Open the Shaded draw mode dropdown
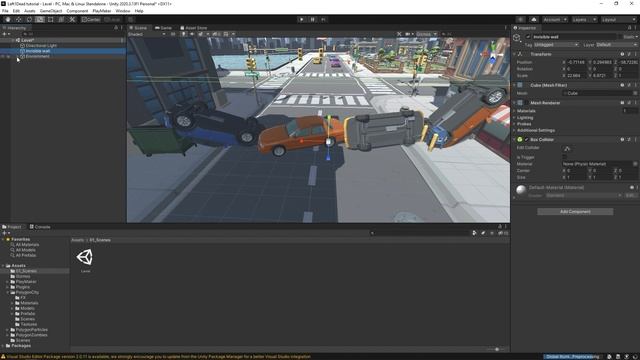640x360 pixels. pos(147,34)
